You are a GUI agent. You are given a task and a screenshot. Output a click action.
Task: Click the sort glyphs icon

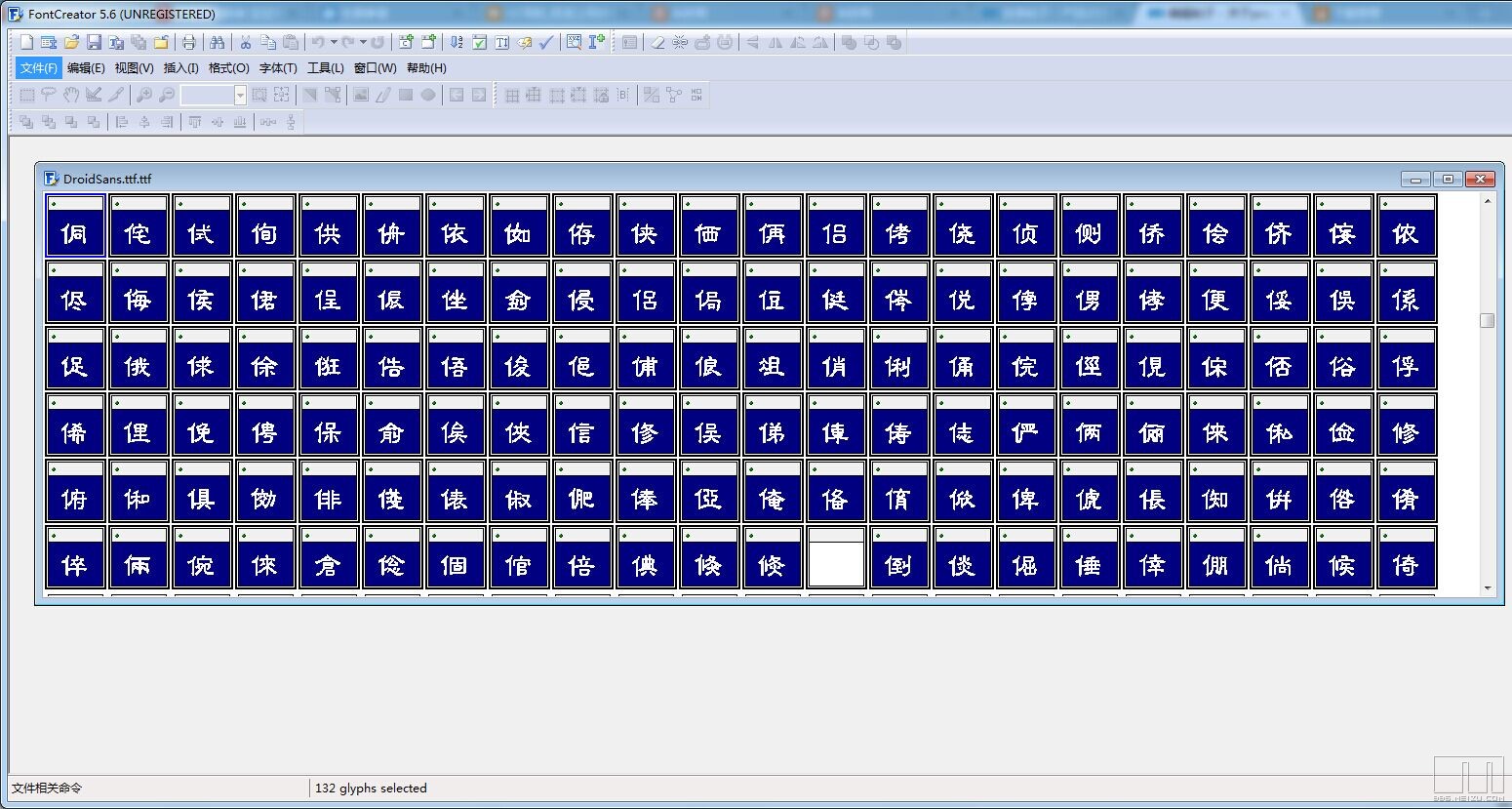point(457,42)
